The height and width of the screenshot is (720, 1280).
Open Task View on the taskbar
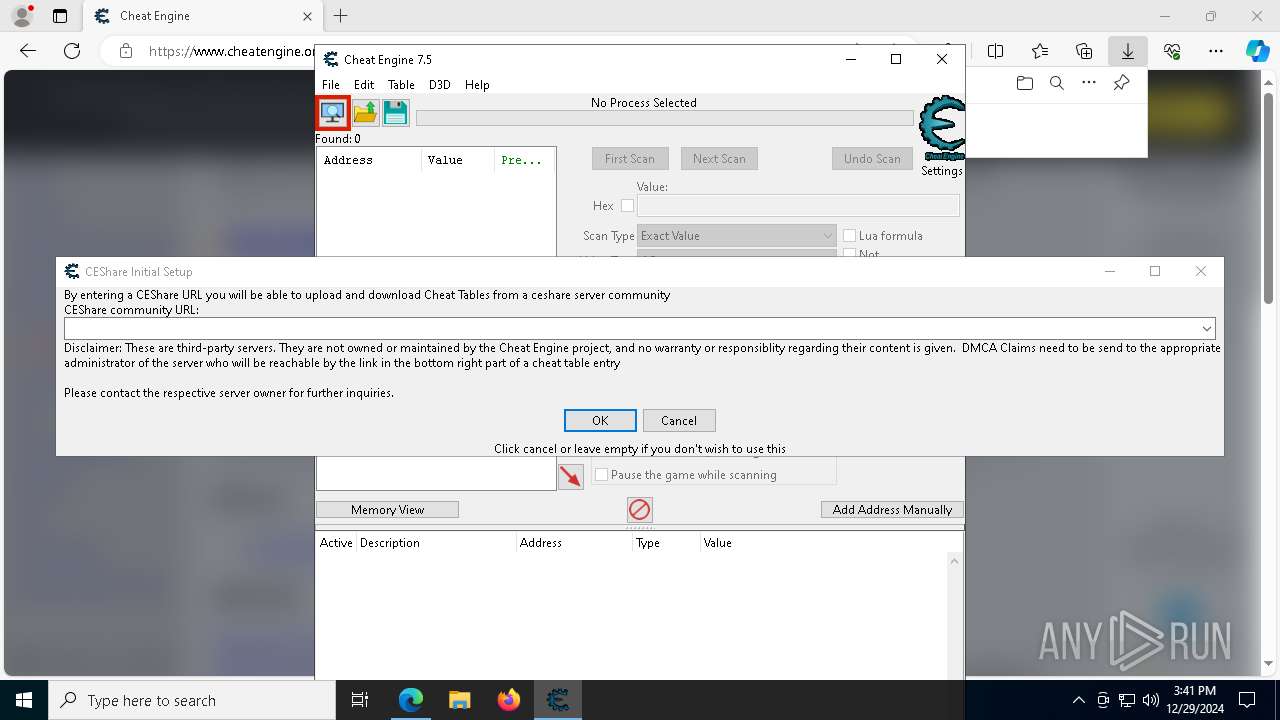360,700
